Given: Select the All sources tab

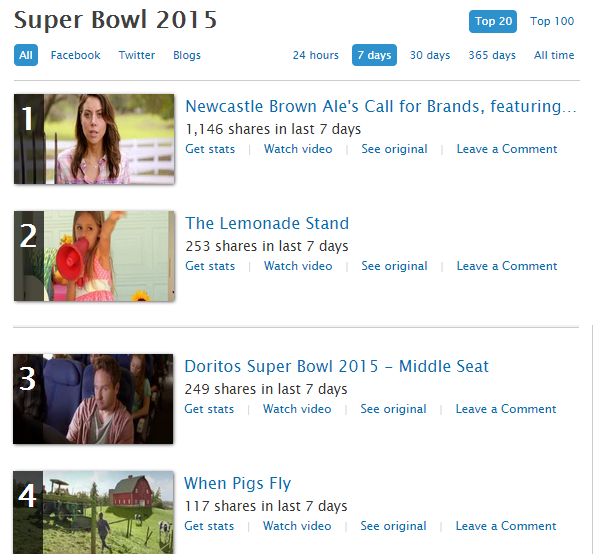Looking at the screenshot, I should click(26, 55).
